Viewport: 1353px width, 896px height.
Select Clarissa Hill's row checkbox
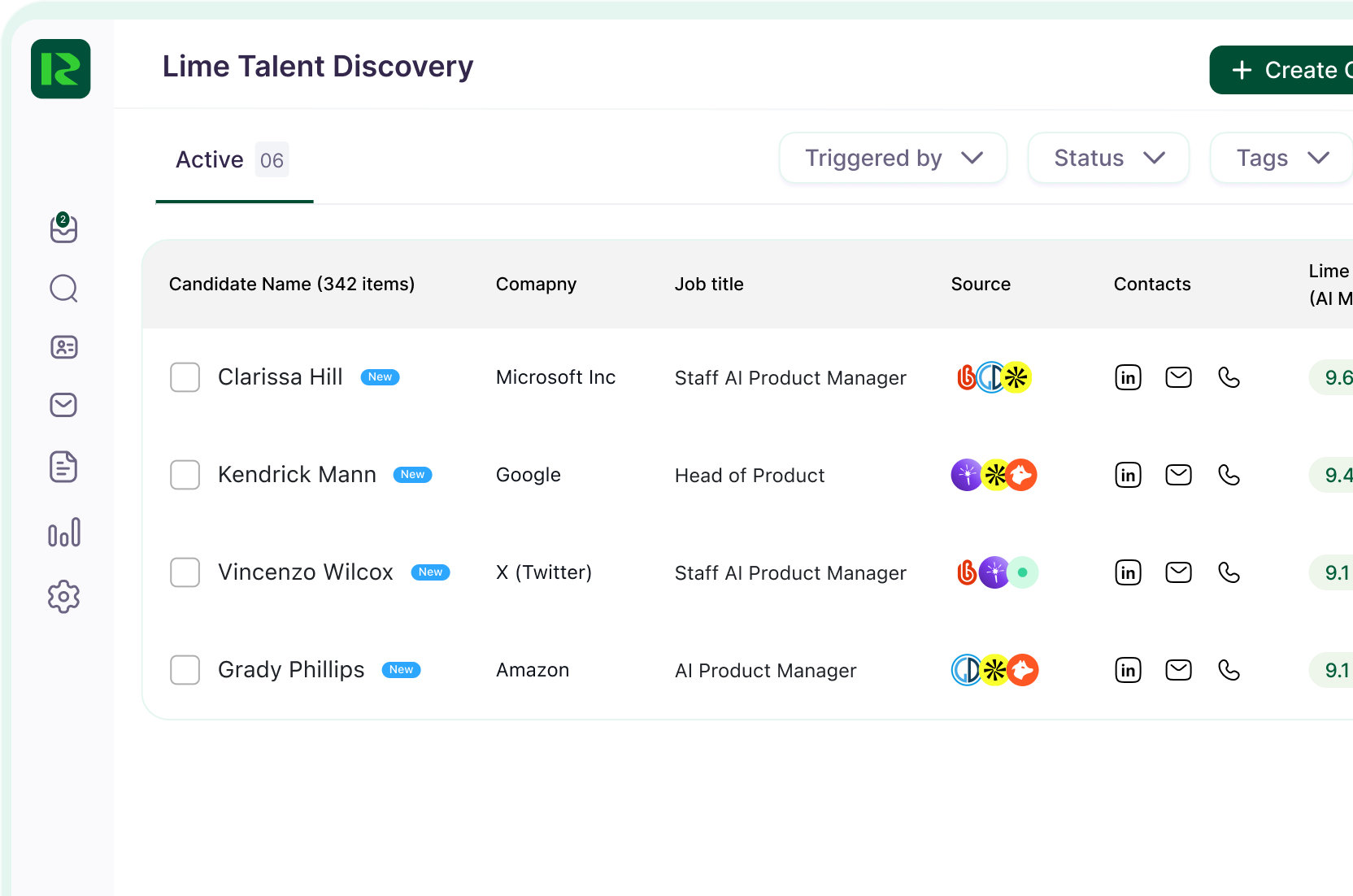tap(185, 377)
